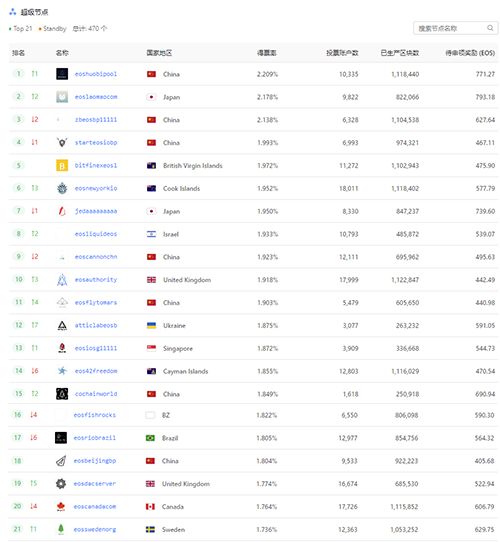
Task: Click the eosriobrazil logo icon
Action: click(61, 438)
